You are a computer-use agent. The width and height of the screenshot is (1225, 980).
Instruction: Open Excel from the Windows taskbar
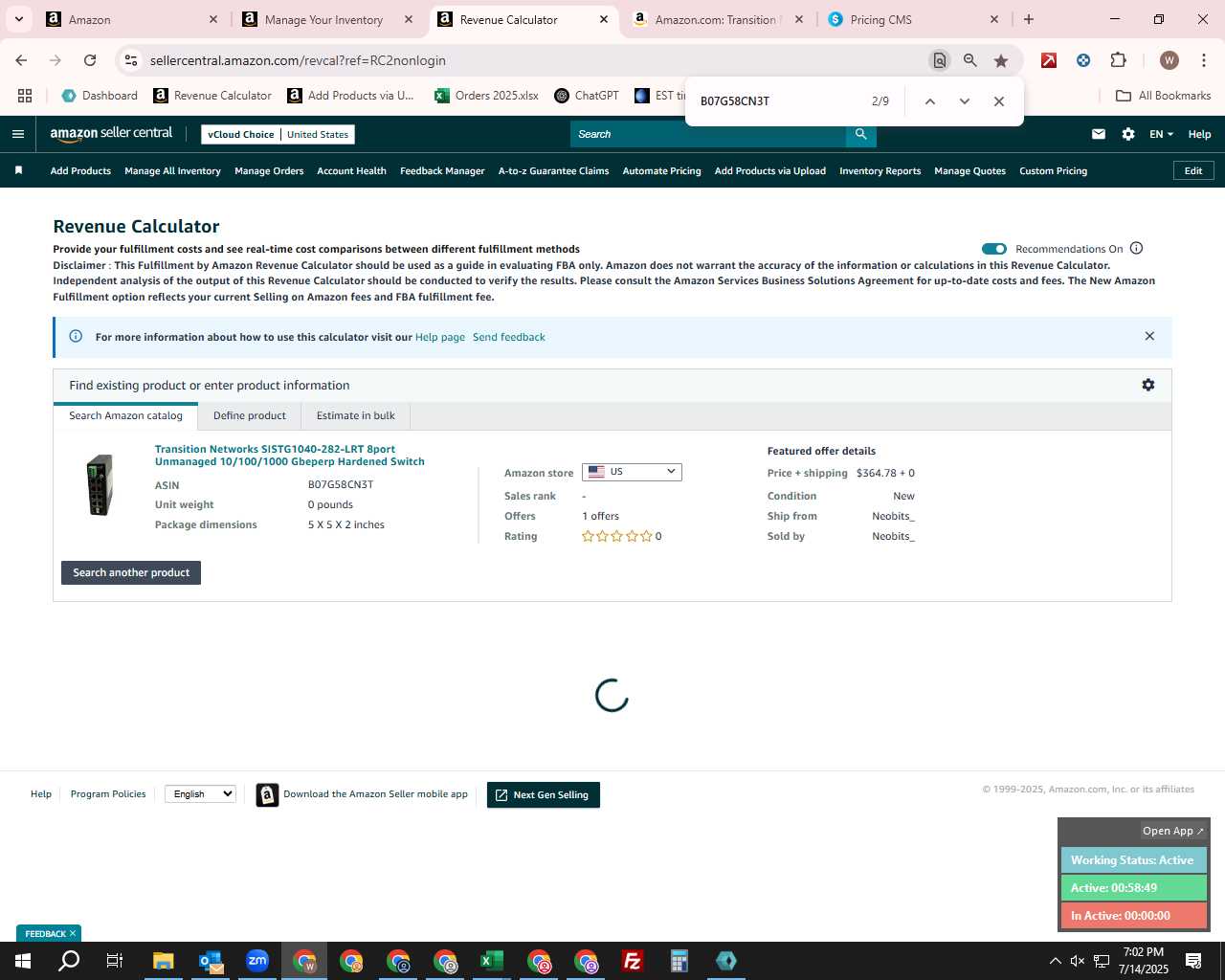(x=491, y=961)
